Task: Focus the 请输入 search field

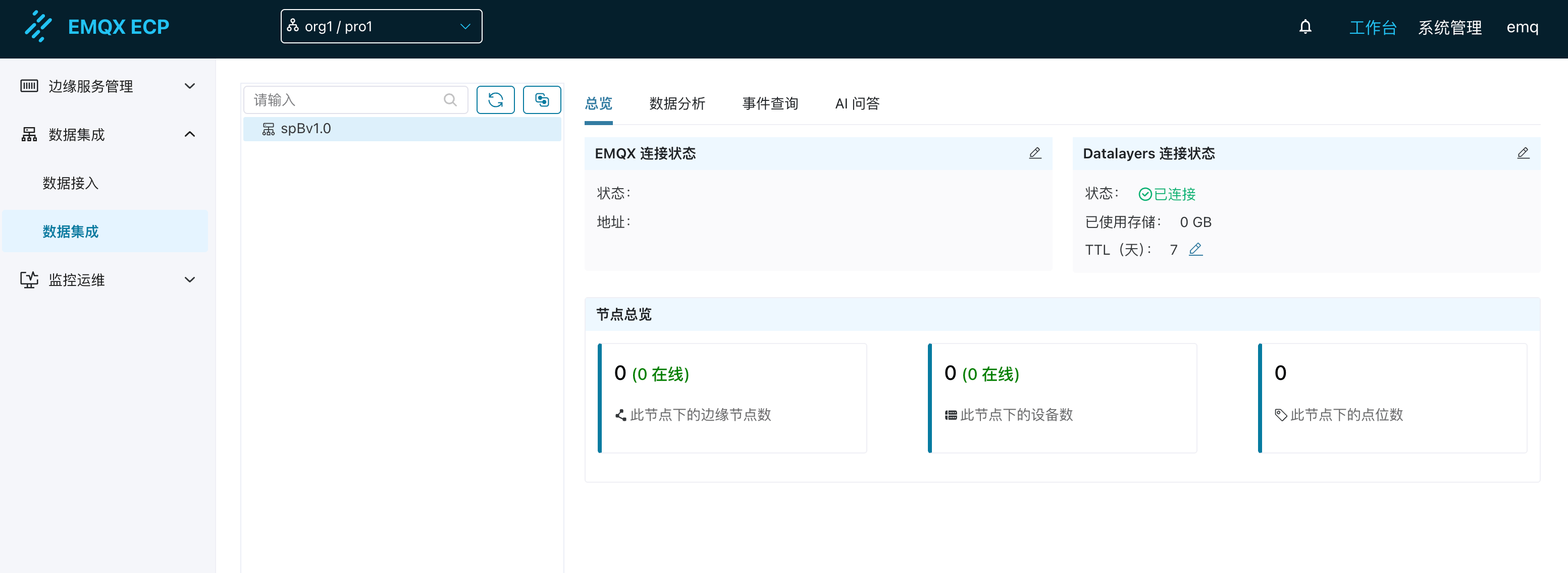Action: [x=344, y=100]
